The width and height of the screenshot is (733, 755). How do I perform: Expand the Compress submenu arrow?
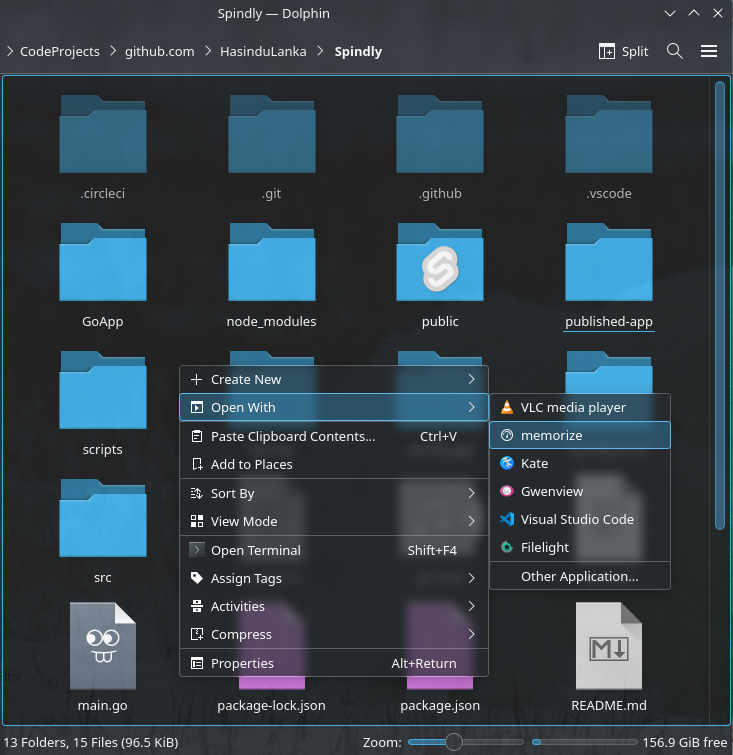(471, 634)
